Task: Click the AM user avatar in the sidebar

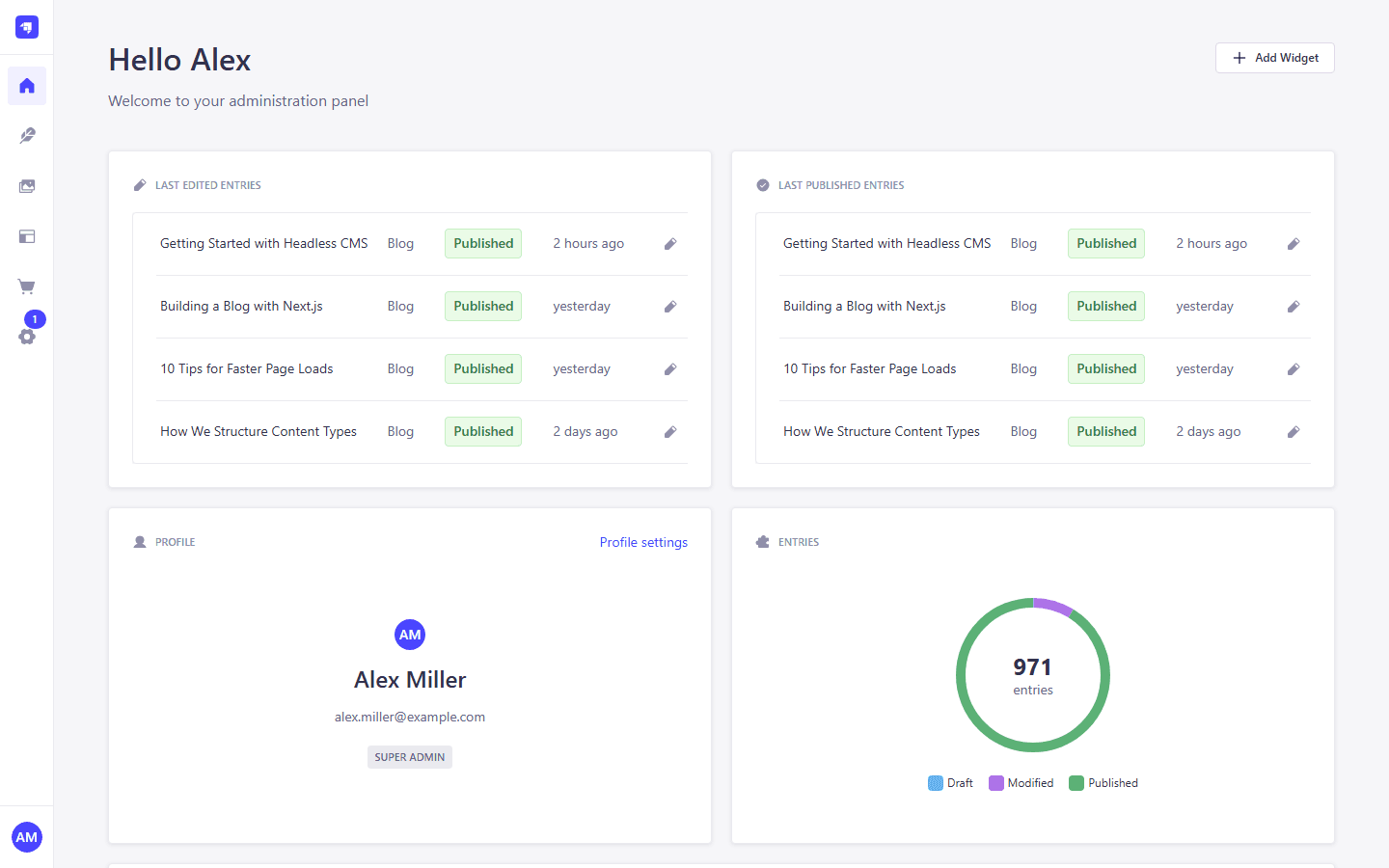Action: coord(27,837)
